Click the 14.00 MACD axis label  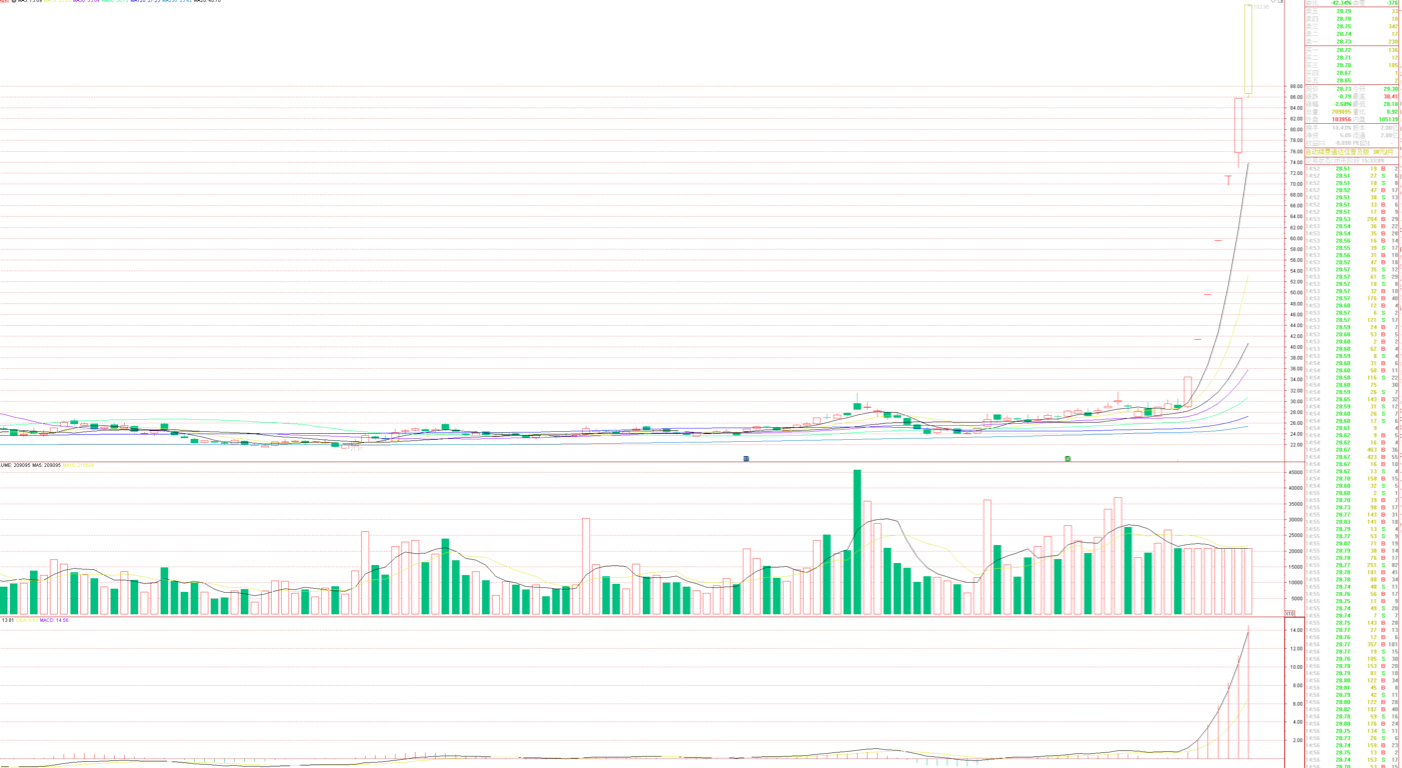point(1294,630)
